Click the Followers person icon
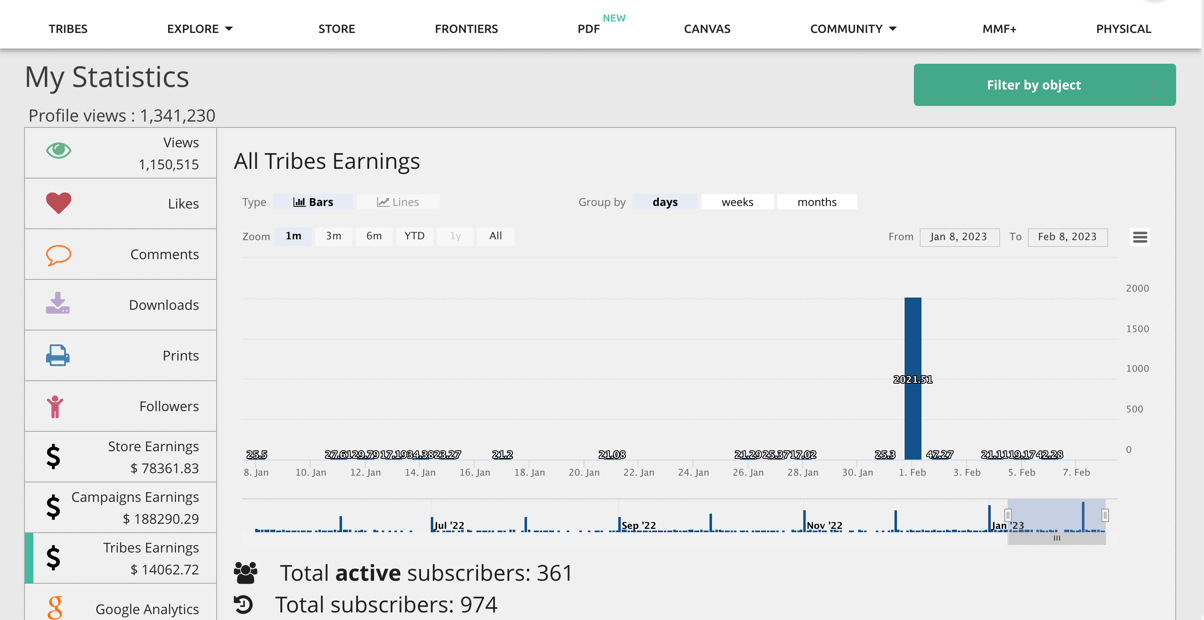This screenshot has width=1204, height=620. coord(55,406)
